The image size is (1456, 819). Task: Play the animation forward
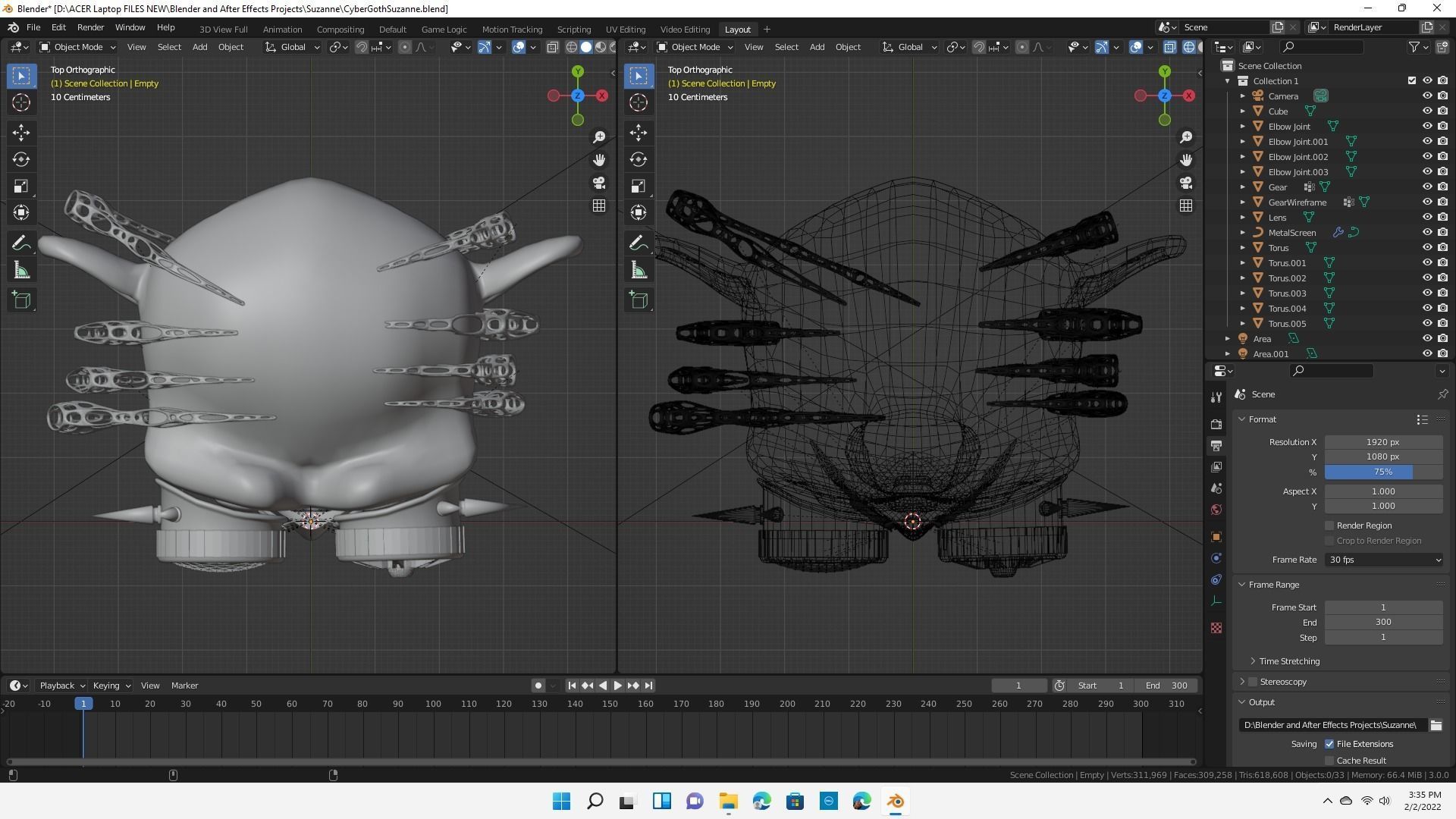coord(617,686)
